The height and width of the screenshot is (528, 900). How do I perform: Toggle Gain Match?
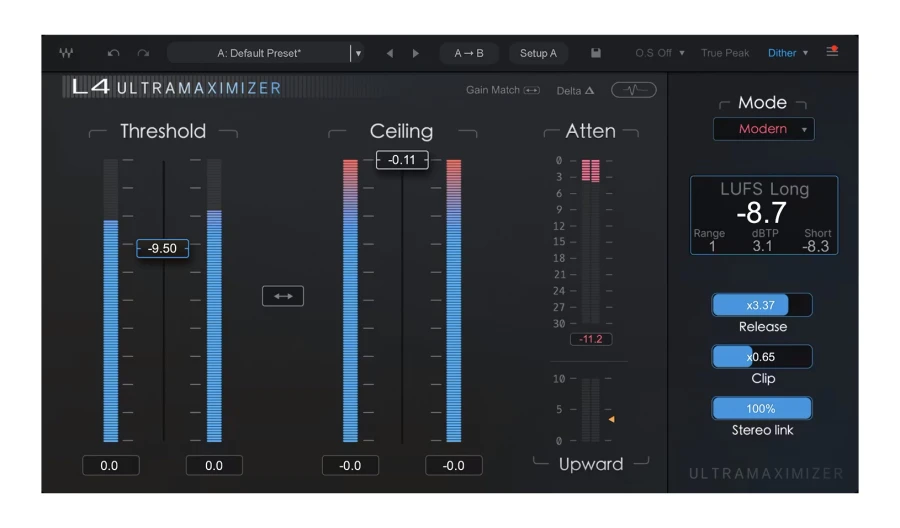tap(503, 90)
